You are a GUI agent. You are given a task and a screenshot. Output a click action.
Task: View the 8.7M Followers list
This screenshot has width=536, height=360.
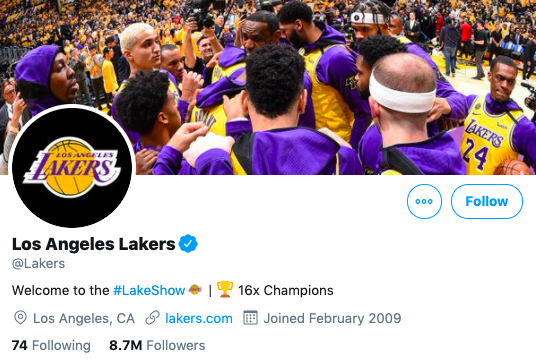[157, 345]
